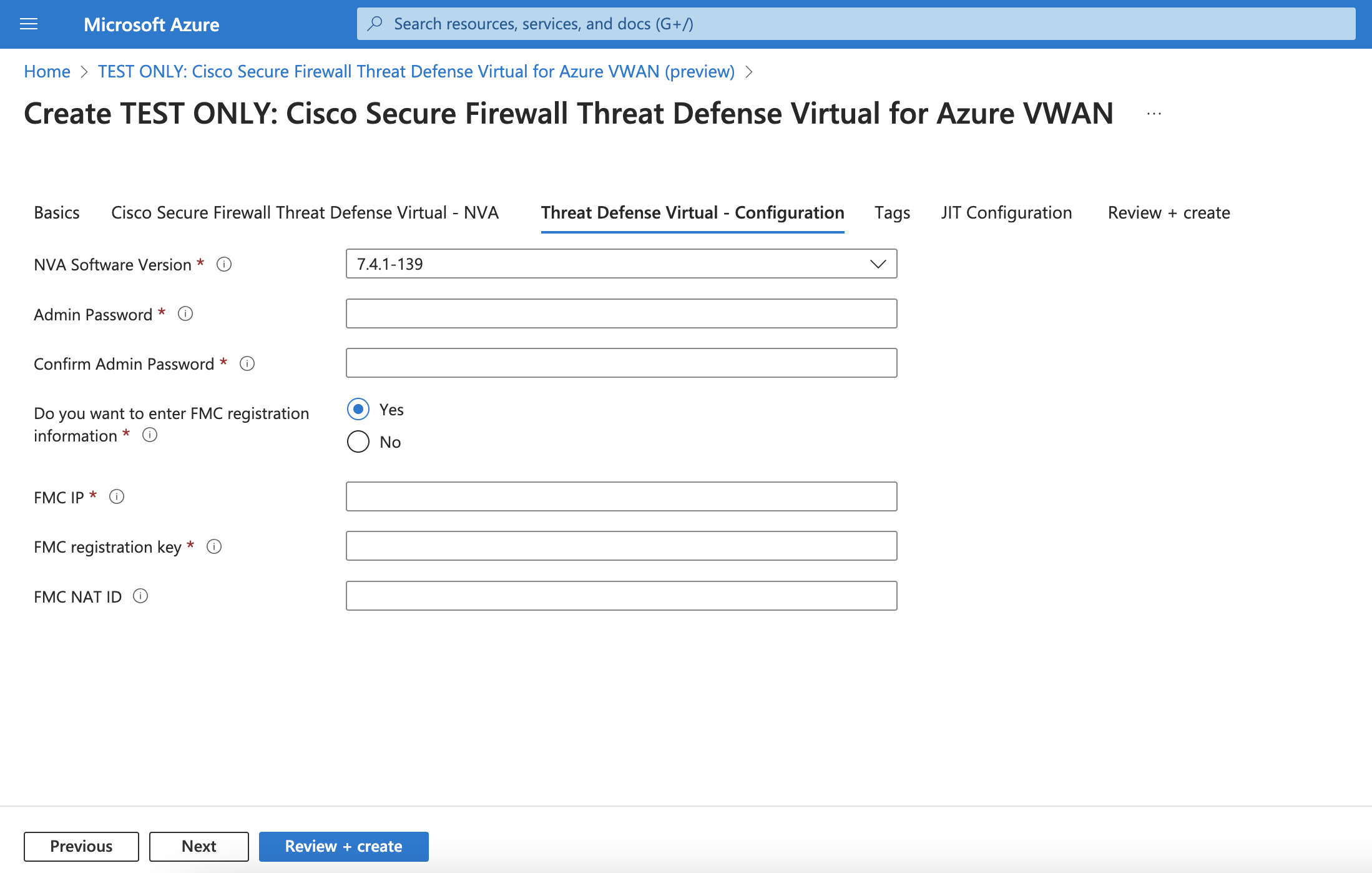Click the Review + create button
The height and width of the screenshot is (873, 1372).
tap(343, 845)
